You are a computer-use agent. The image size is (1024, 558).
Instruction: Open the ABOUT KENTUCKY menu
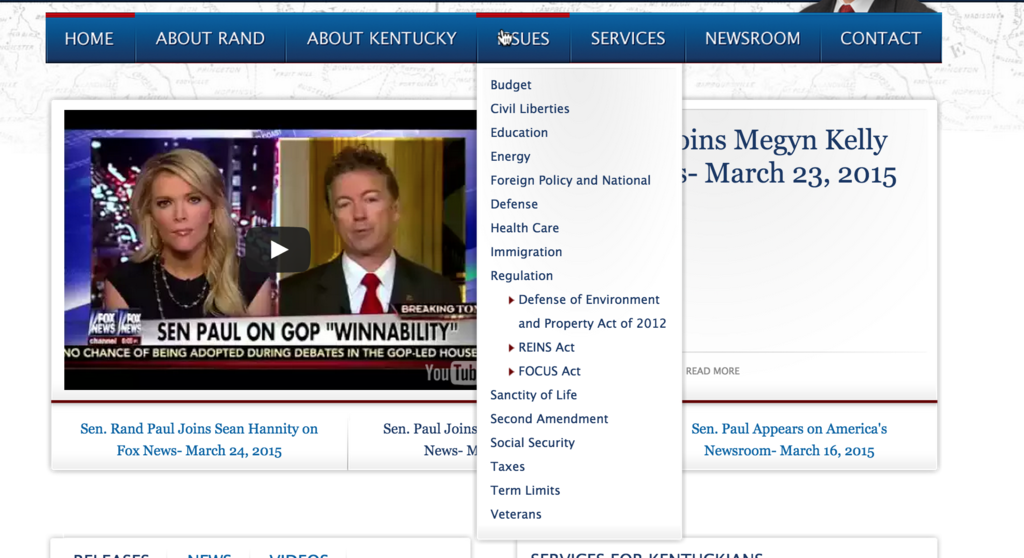(x=382, y=39)
